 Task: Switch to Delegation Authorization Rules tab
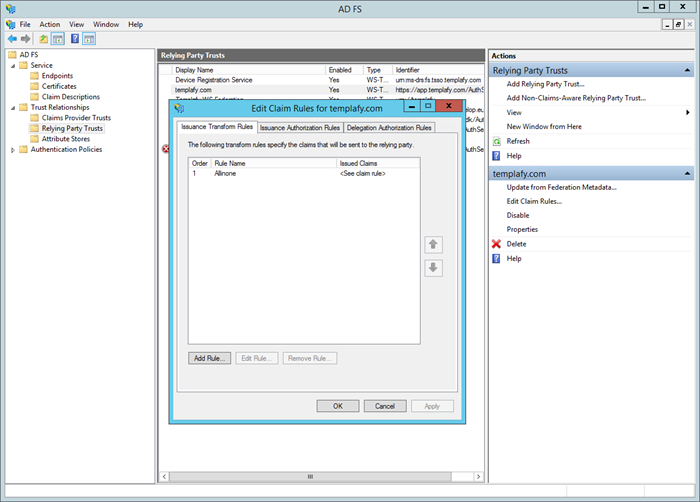click(389, 128)
